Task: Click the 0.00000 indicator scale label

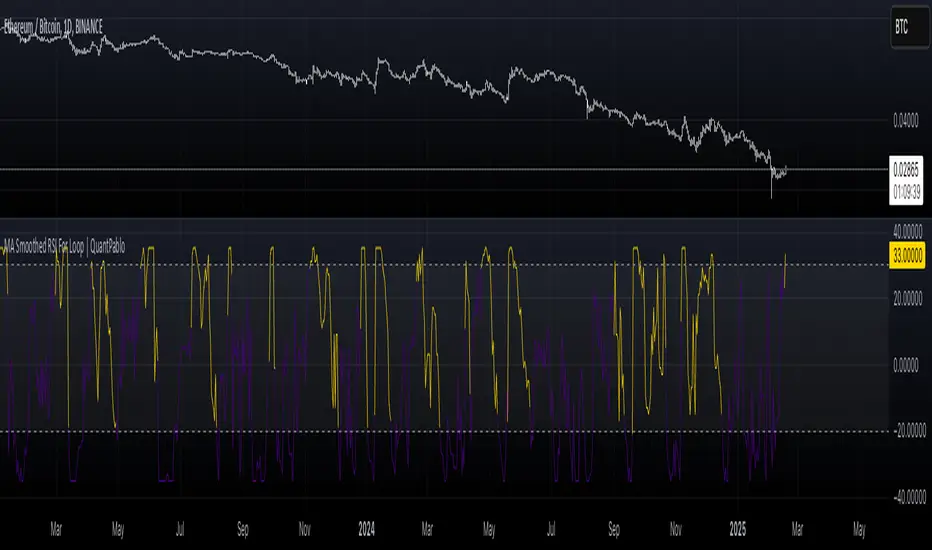Action: click(908, 364)
